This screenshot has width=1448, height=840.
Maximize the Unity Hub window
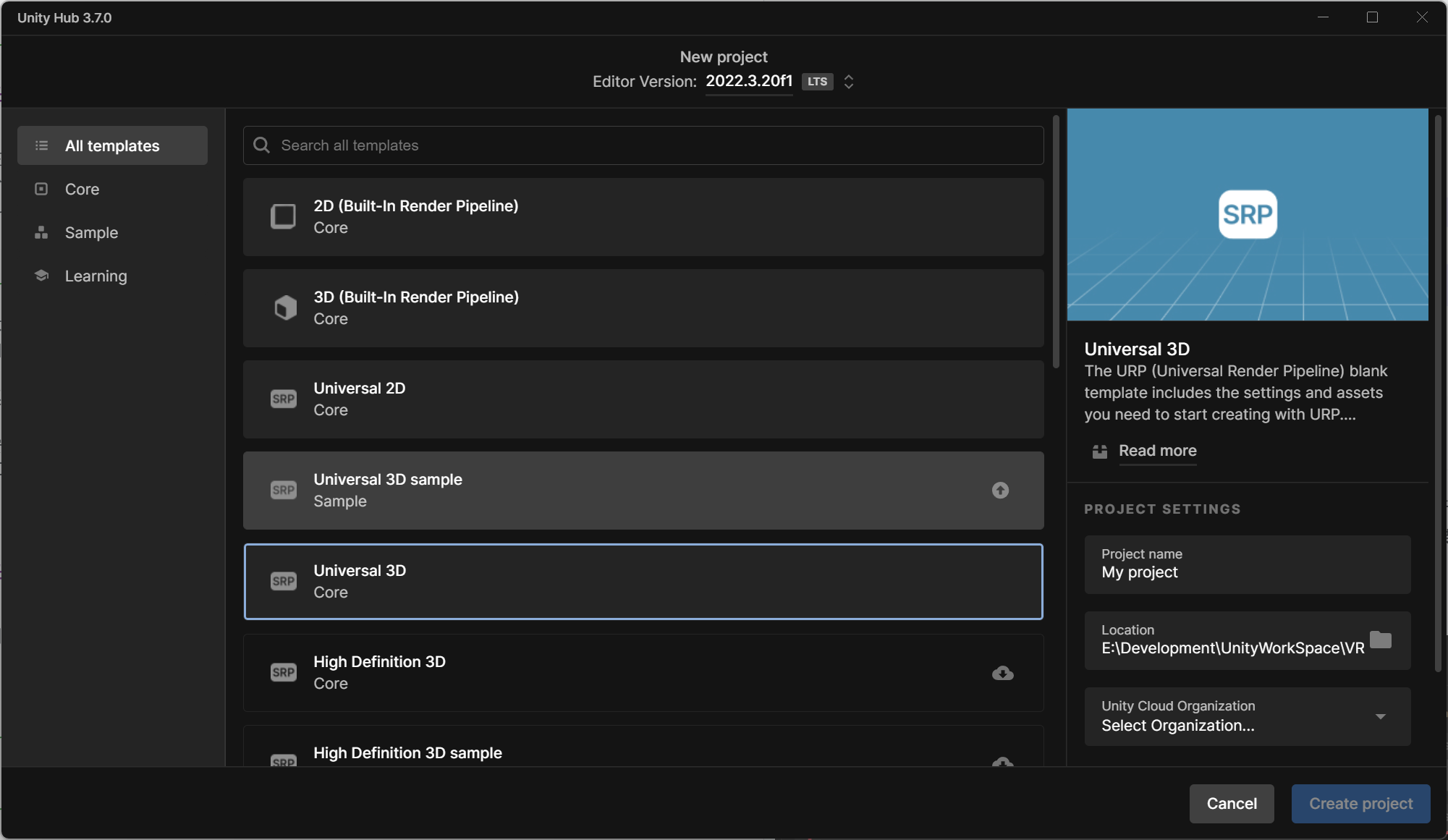1372,17
